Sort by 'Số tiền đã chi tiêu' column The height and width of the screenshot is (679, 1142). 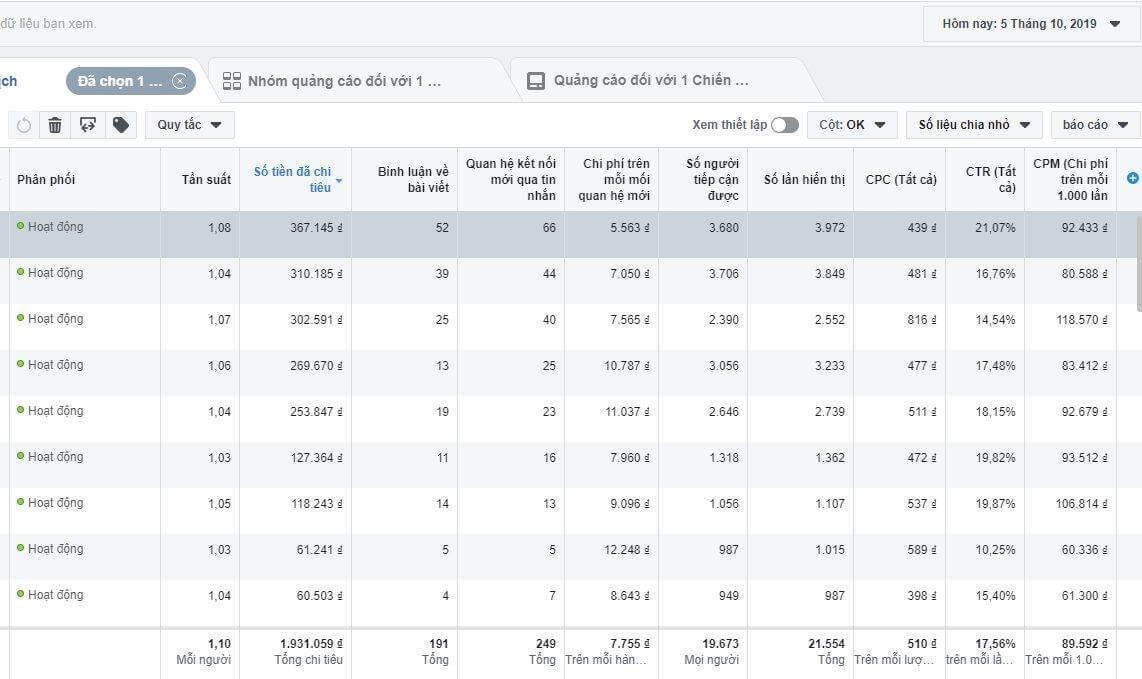point(297,179)
